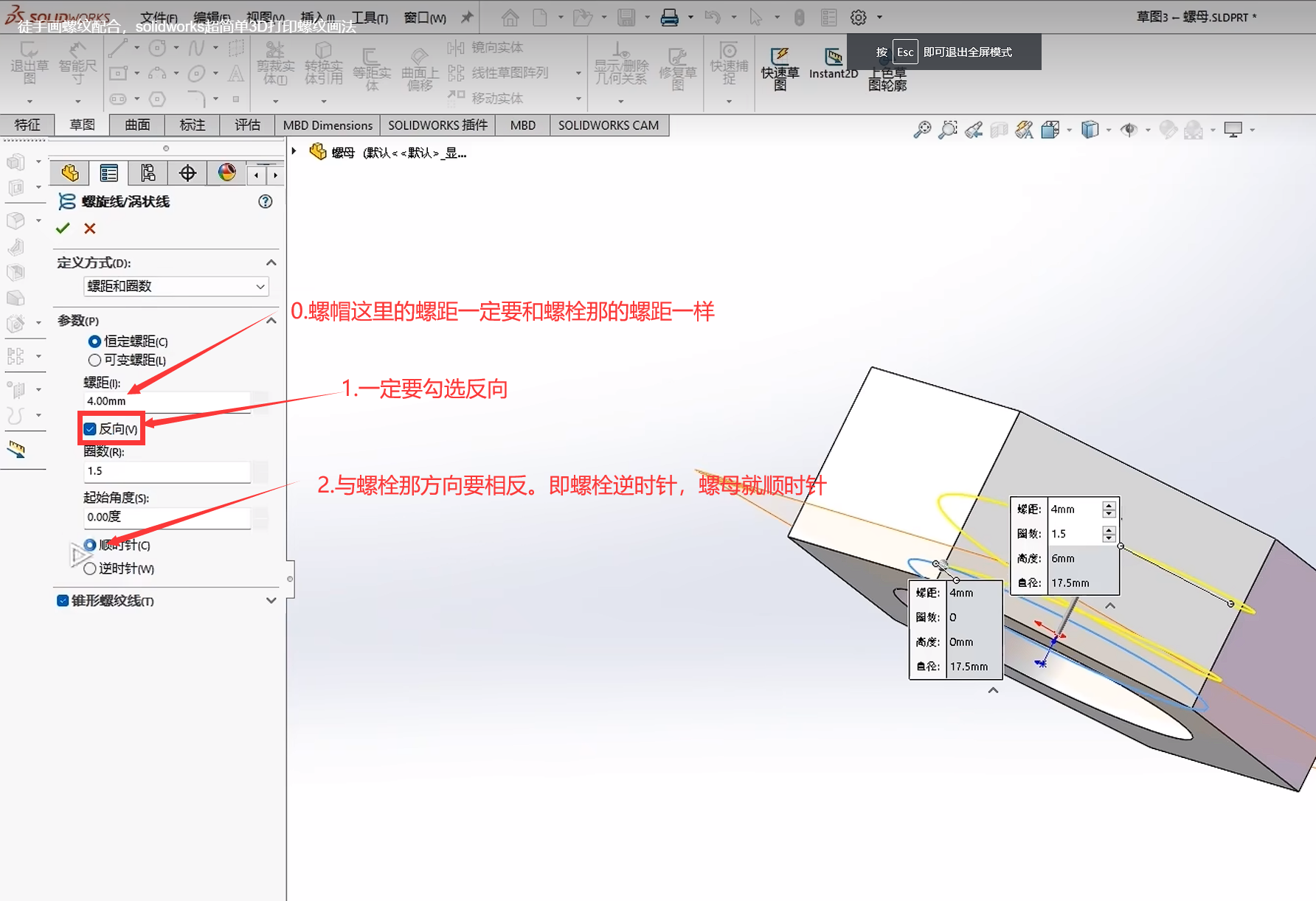The image size is (1316, 901).
Task: Switch to the Surfaces (曲面) tab
Action: (x=137, y=125)
